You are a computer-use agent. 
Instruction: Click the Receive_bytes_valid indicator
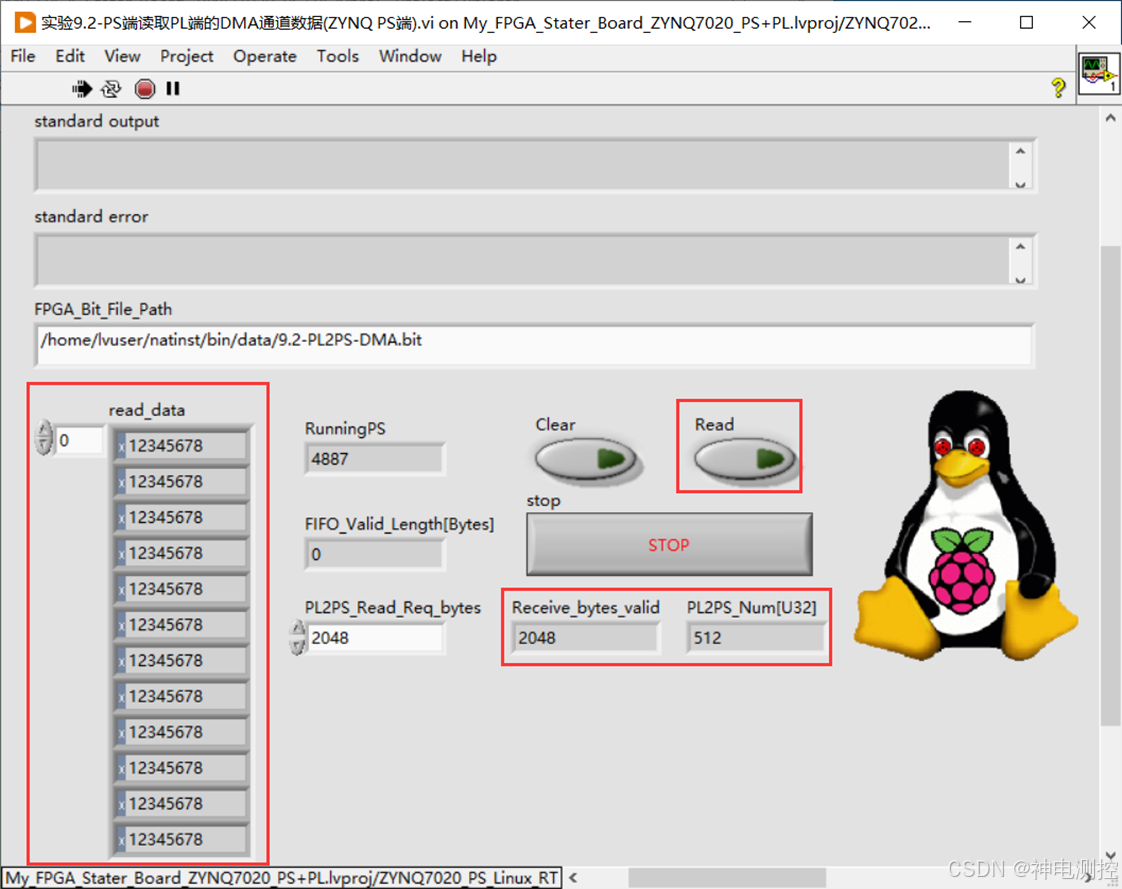[585, 638]
